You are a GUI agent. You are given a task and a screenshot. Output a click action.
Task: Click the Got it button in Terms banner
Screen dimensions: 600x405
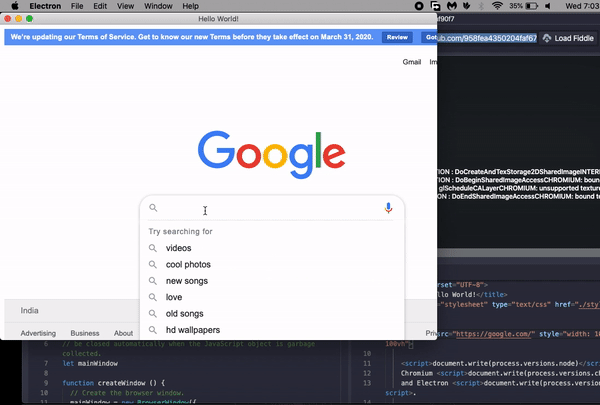429,37
